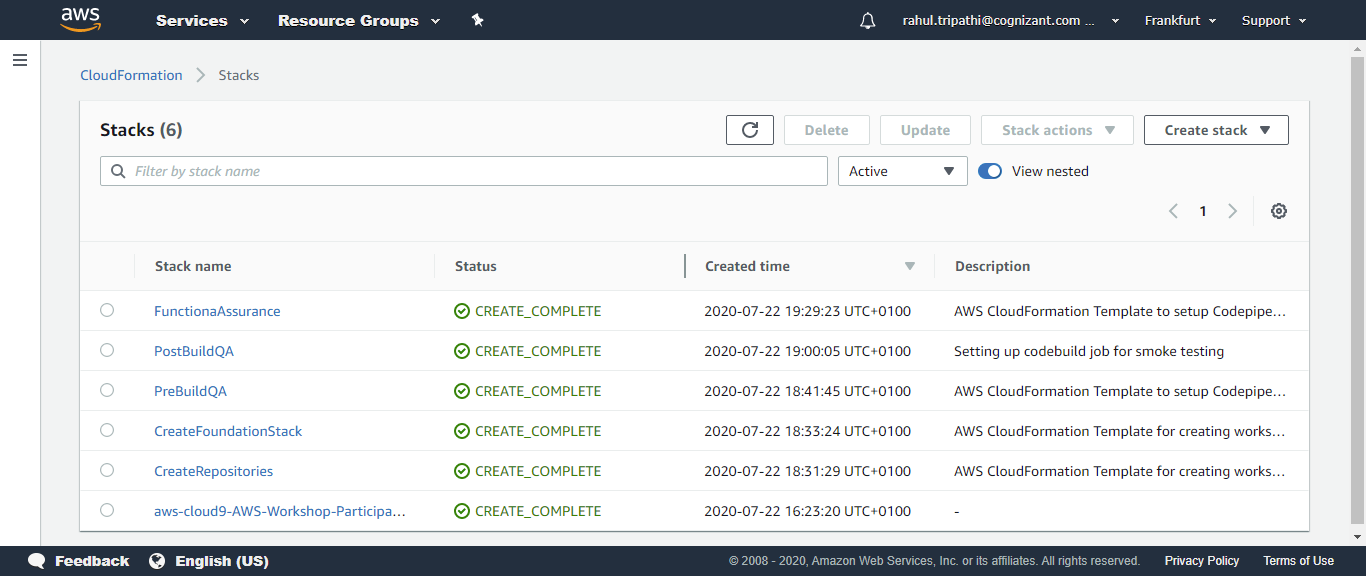Click CREATE_COMPLETE status of aws-cloud9 stack
1366x576 pixels.
coord(538,511)
